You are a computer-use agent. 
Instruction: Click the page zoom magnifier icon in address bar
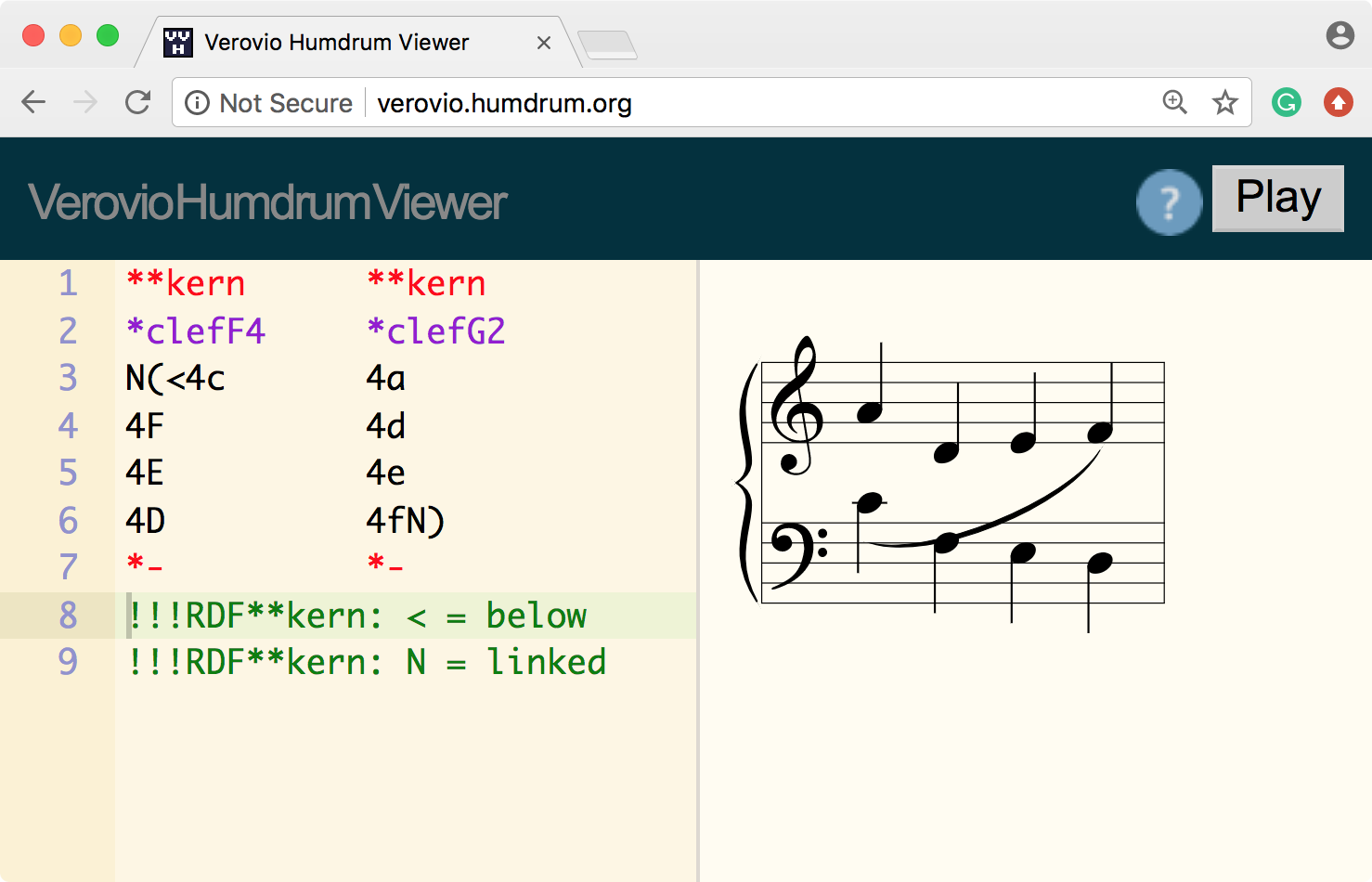coord(1174,102)
